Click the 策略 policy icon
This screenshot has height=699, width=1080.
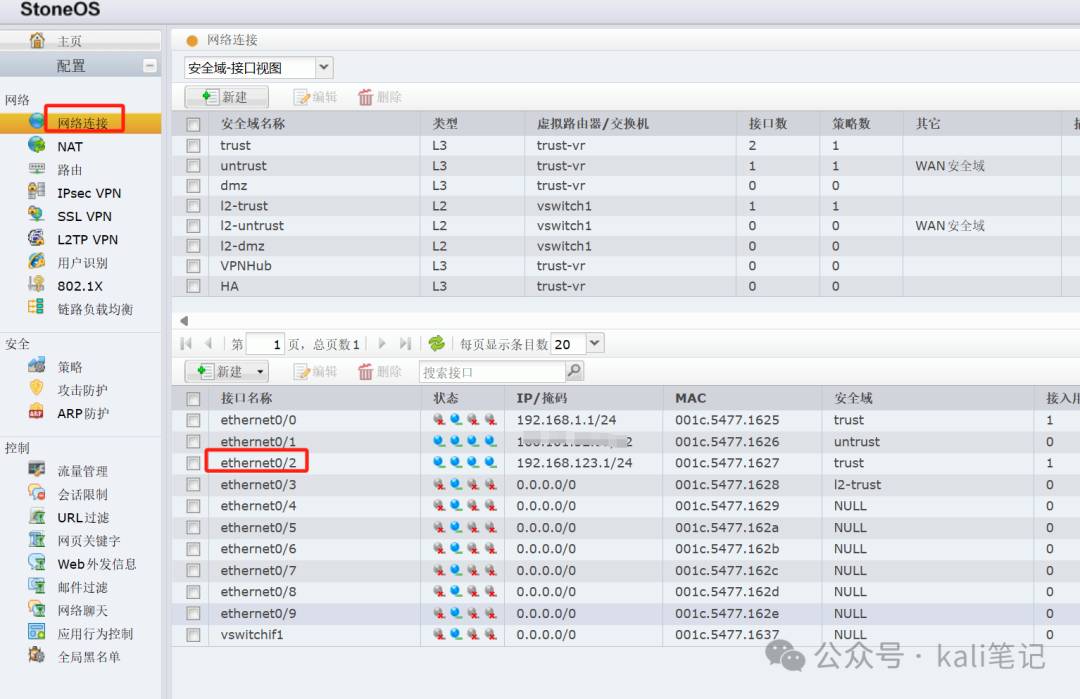(x=37, y=366)
